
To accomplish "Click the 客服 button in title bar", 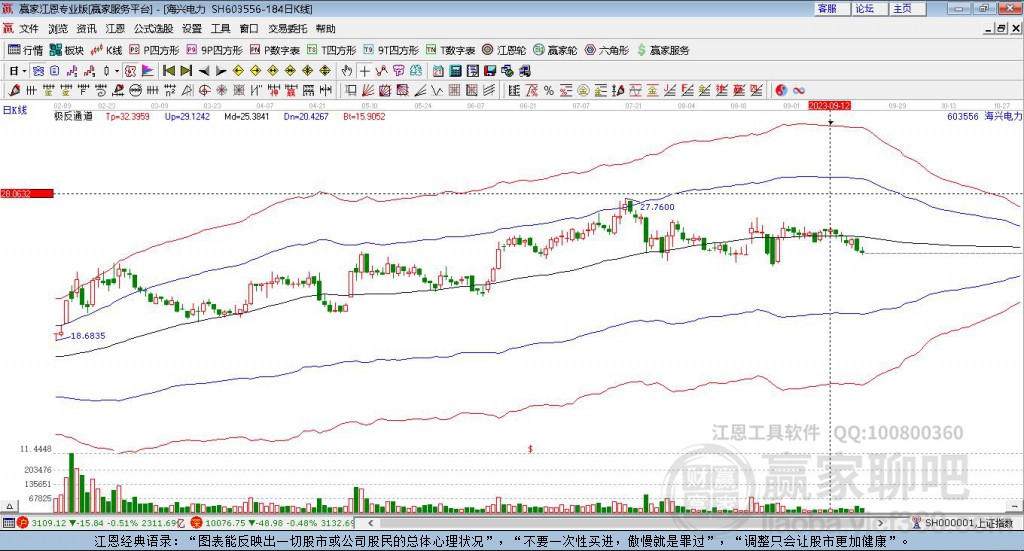I will click(831, 8).
